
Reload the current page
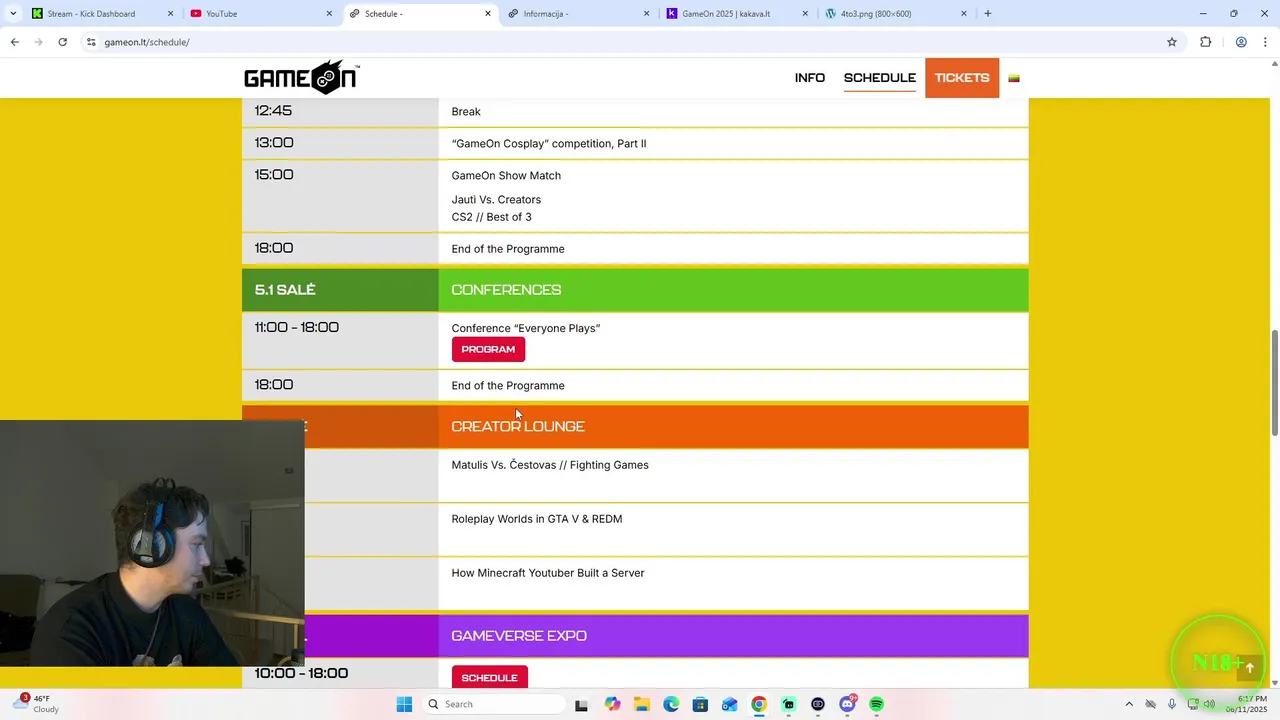pos(62,42)
